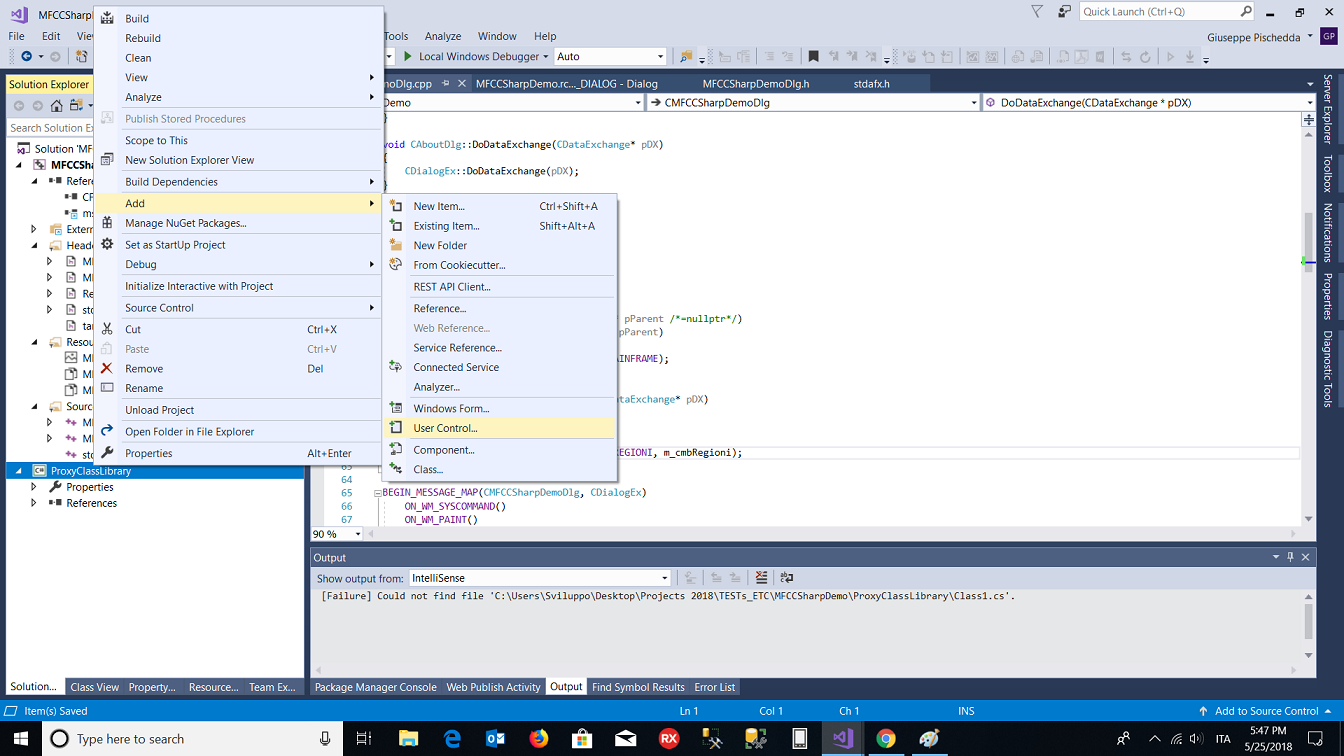Viewport: 1344px width, 756px height.
Task: Choose Manage NuGet Packages... in context menu
Action: (239, 223)
